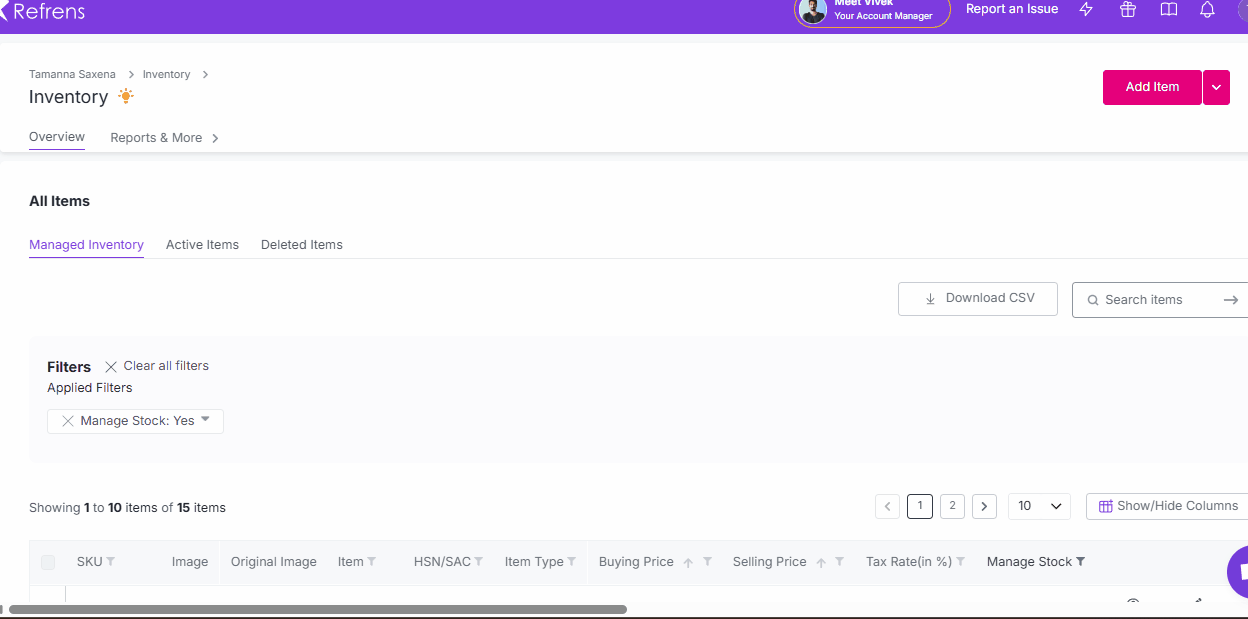Switch to the Active Items tab

202,245
